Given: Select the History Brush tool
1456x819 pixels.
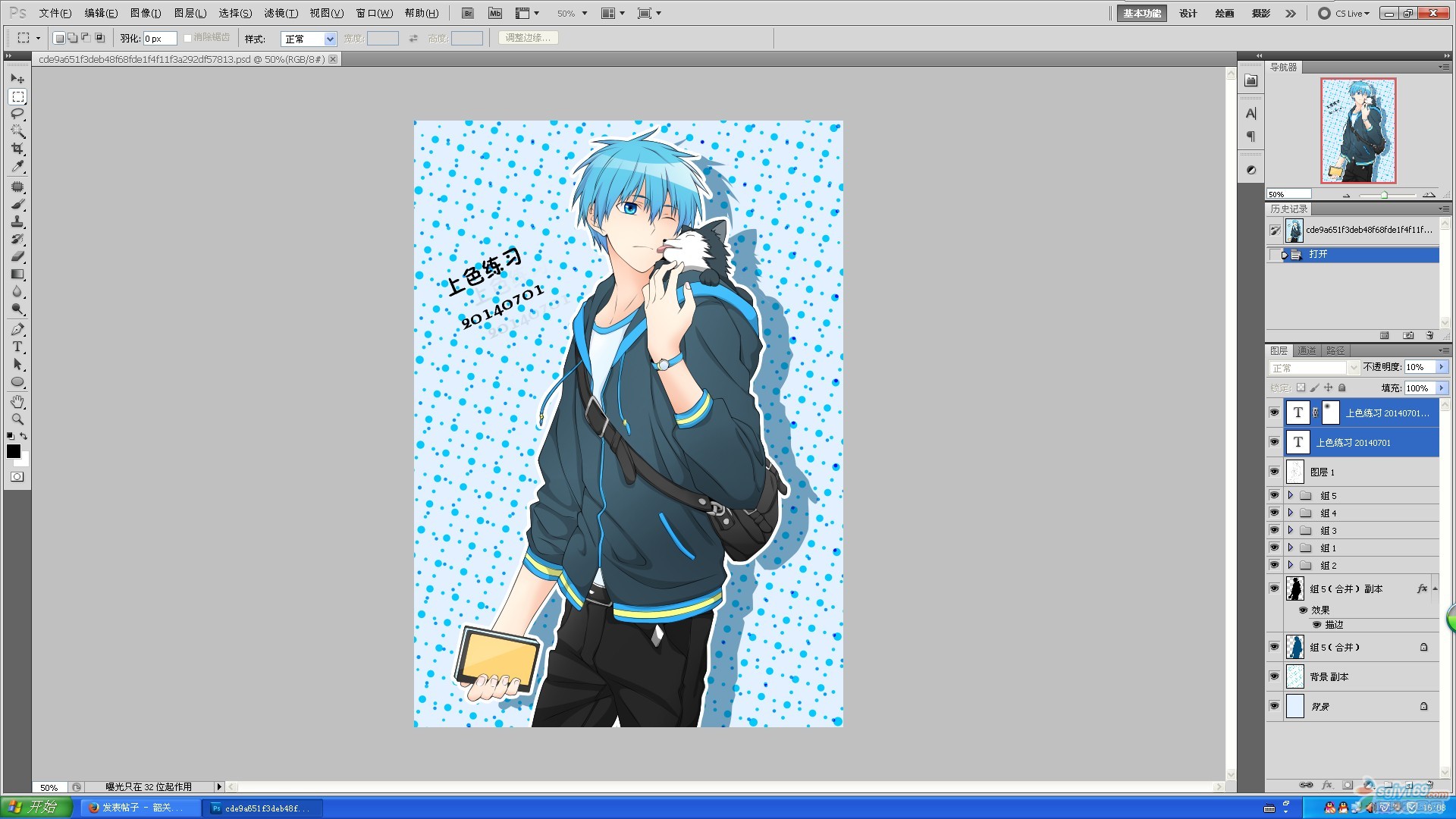Looking at the screenshot, I should (17, 239).
